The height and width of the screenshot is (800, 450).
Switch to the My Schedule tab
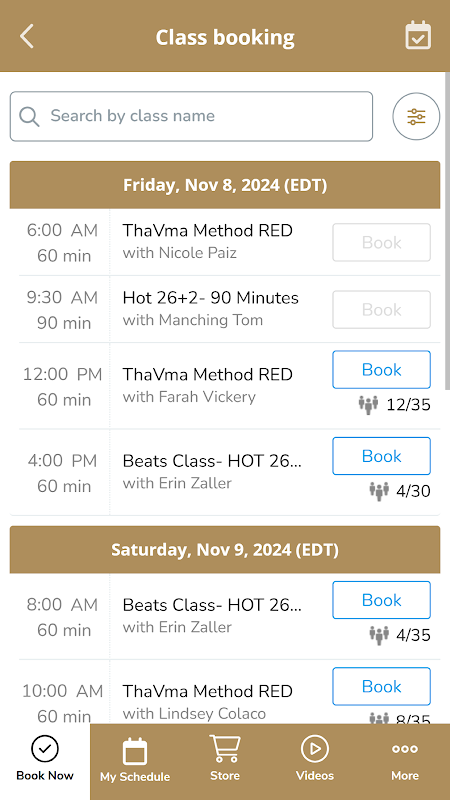135,760
